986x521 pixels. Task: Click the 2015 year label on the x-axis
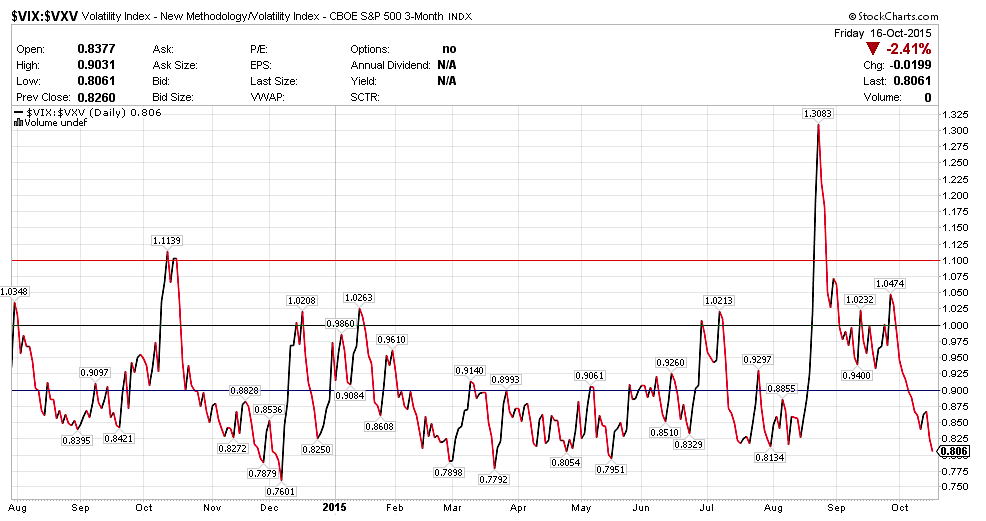[x=335, y=507]
